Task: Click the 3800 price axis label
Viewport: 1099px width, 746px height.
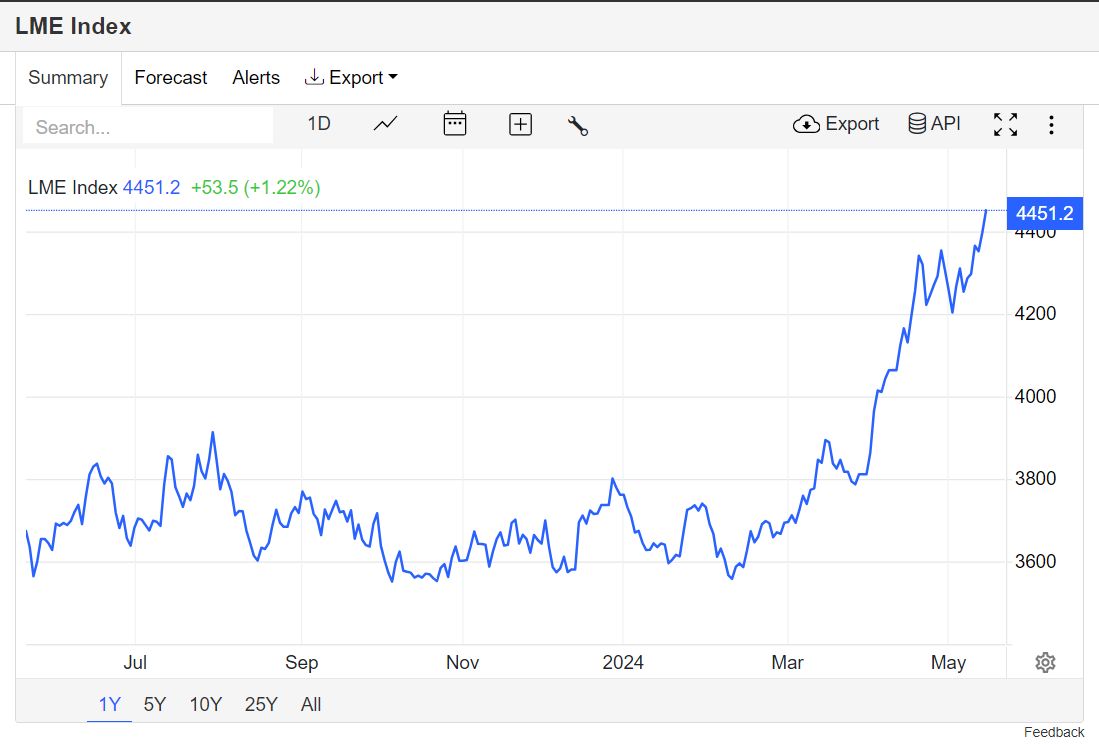Action: pos(1035,479)
